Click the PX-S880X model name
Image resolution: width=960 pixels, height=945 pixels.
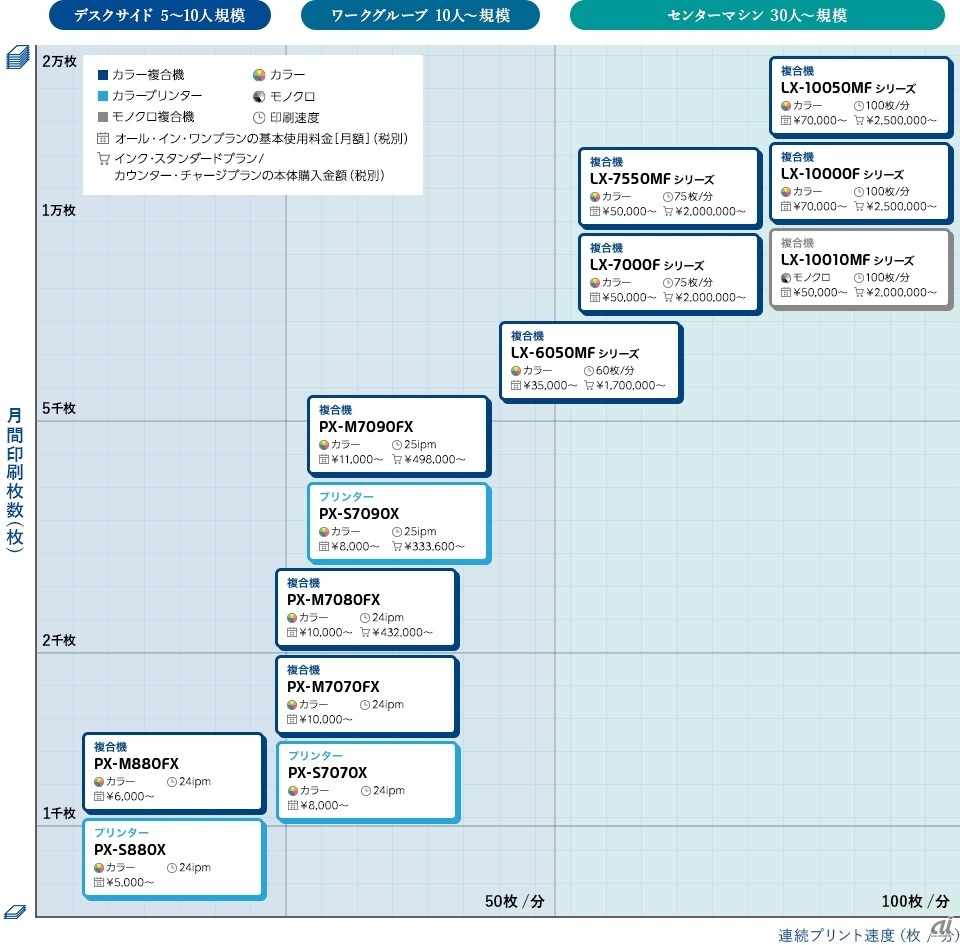(x=130, y=850)
